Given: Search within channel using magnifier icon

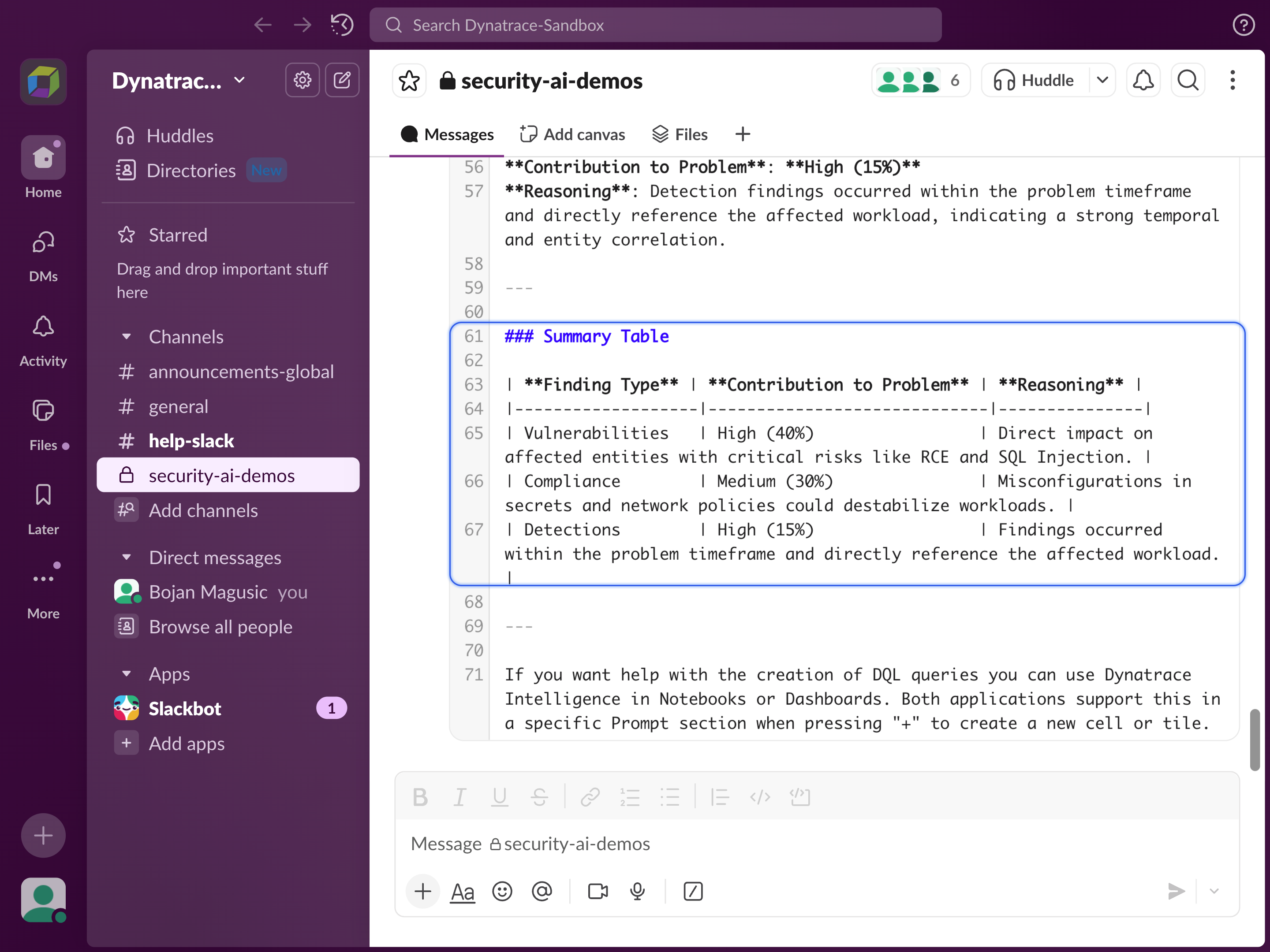Looking at the screenshot, I should click(x=1188, y=80).
